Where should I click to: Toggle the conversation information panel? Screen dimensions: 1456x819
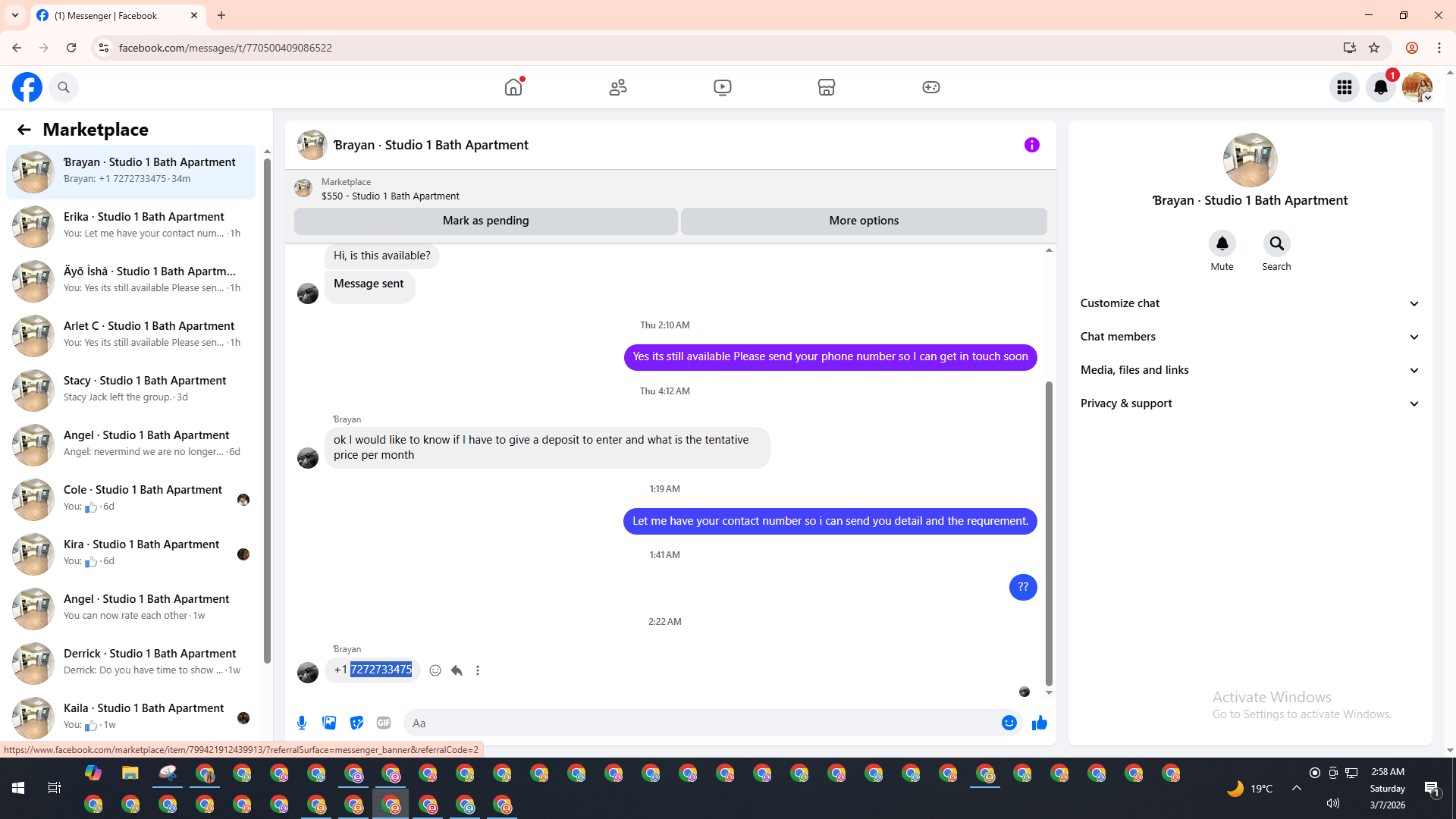click(1031, 145)
